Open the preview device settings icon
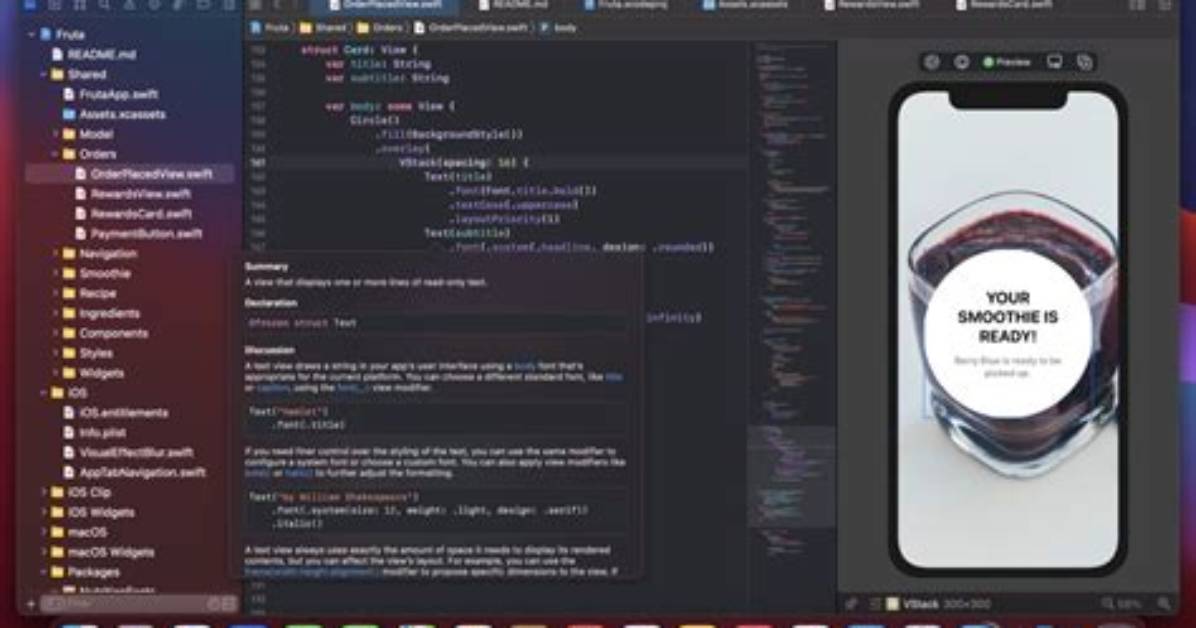Image resolution: width=1196 pixels, height=628 pixels. point(1054,63)
